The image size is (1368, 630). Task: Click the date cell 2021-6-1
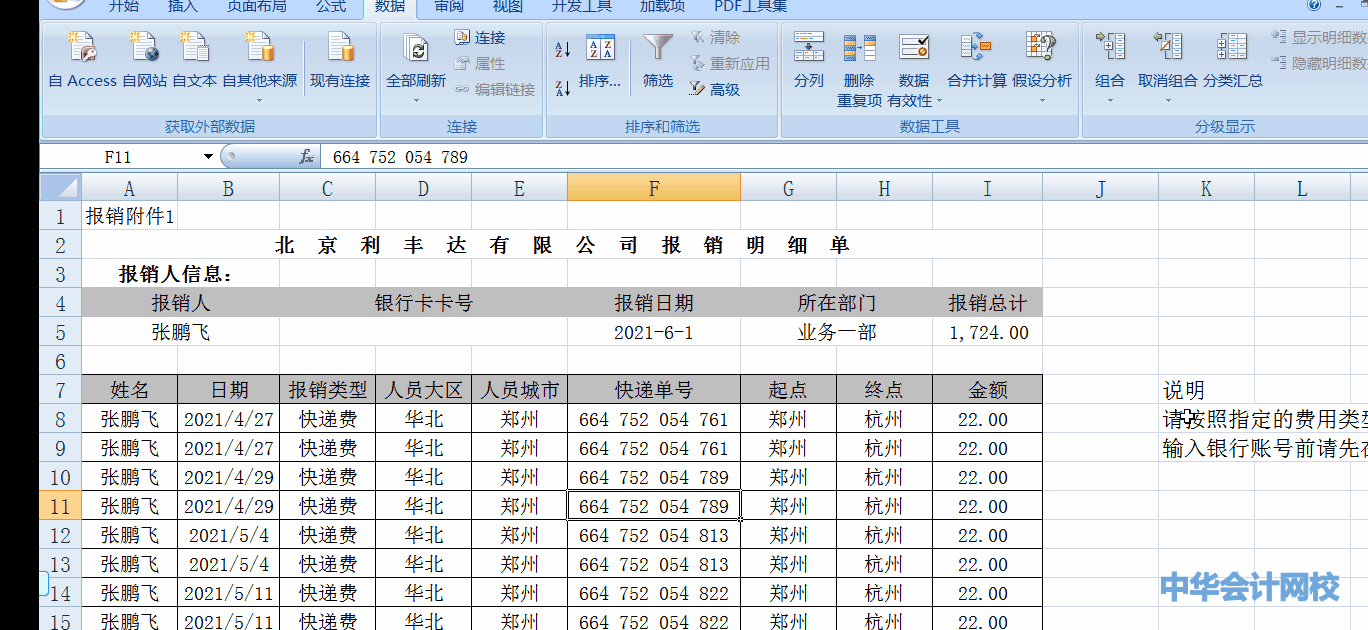click(653, 333)
